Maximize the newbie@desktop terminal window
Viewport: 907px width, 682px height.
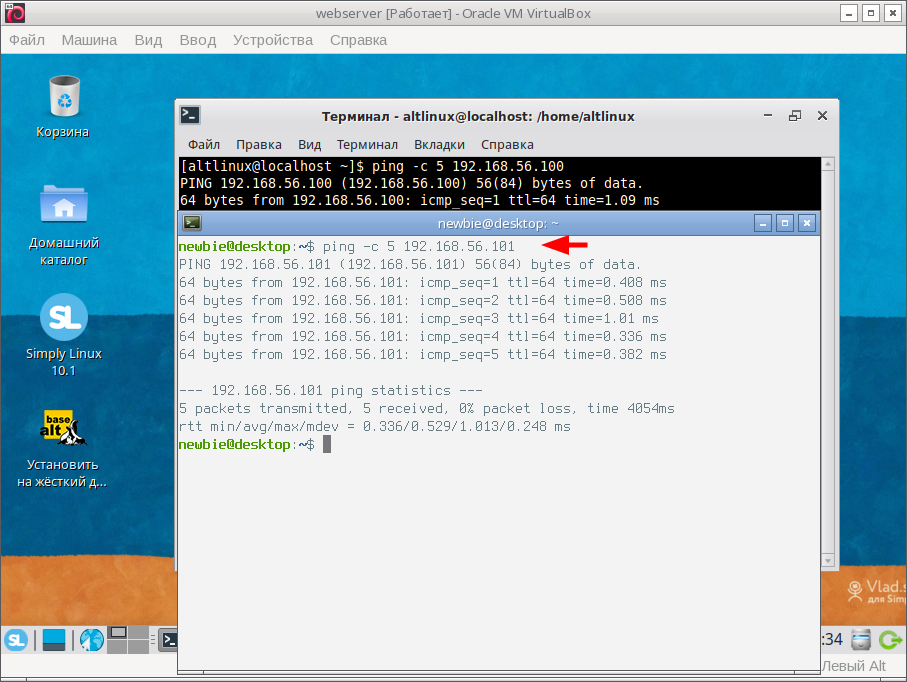pyautogui.click(x=785, y=223)
